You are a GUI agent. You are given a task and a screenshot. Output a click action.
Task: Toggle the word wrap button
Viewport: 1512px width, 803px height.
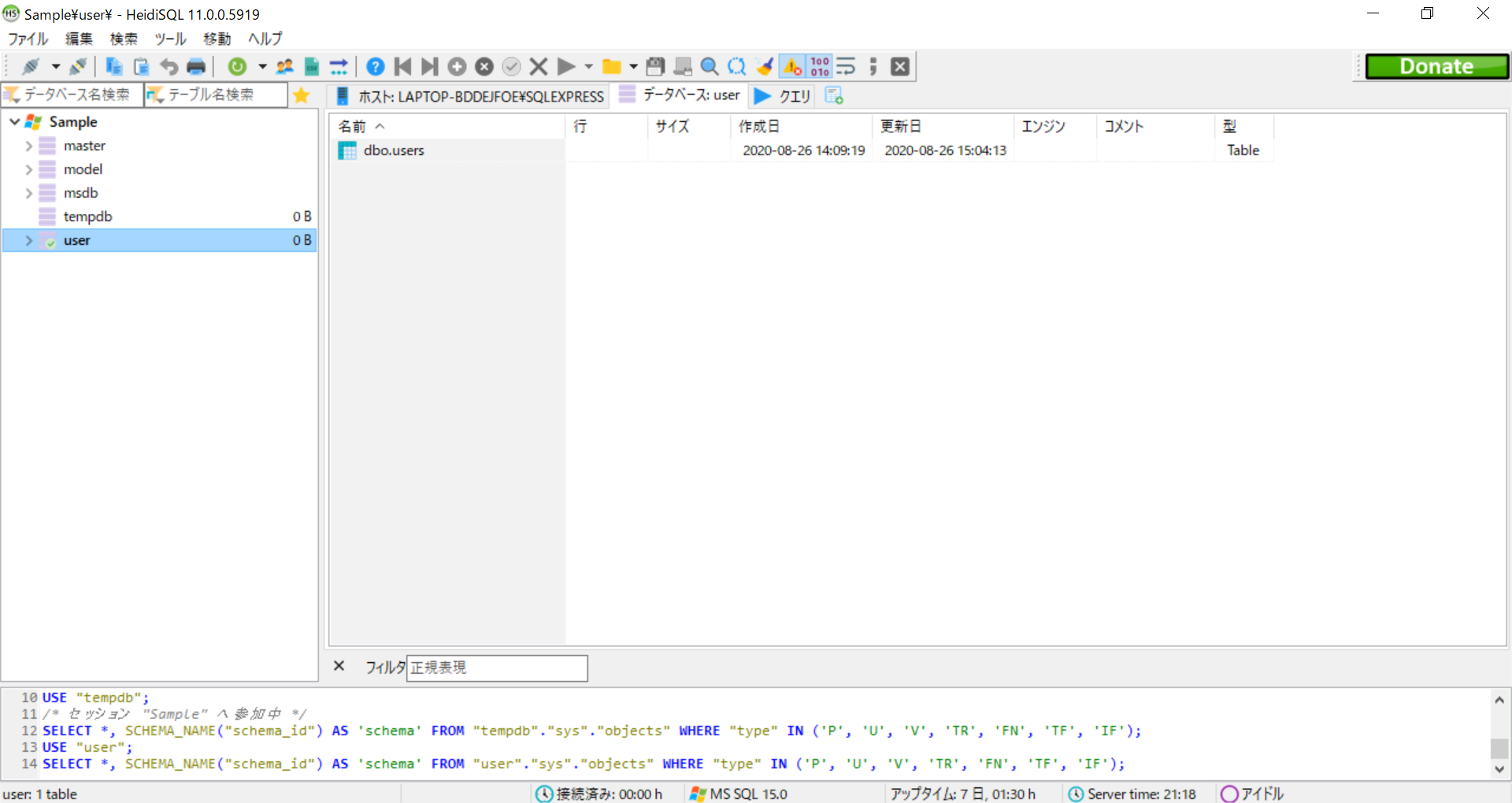[846, 67]
